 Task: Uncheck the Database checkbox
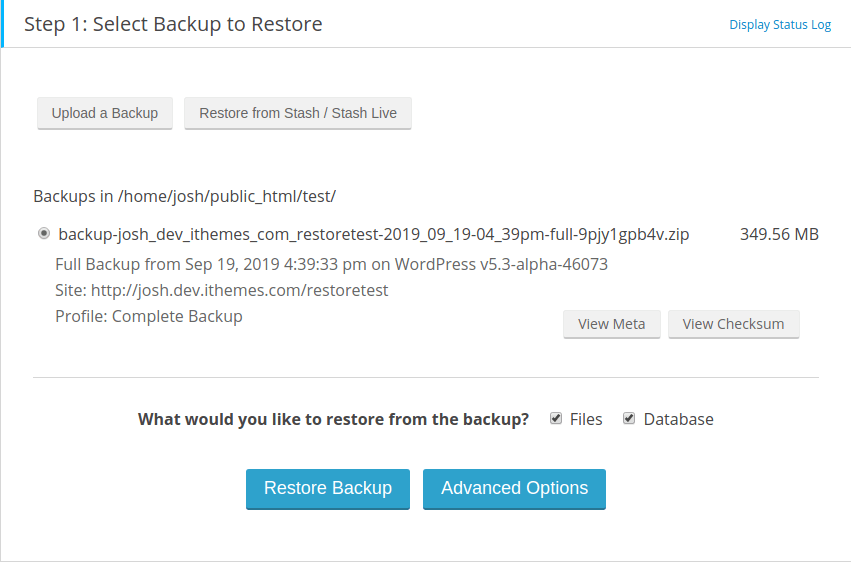click(629, 418)
